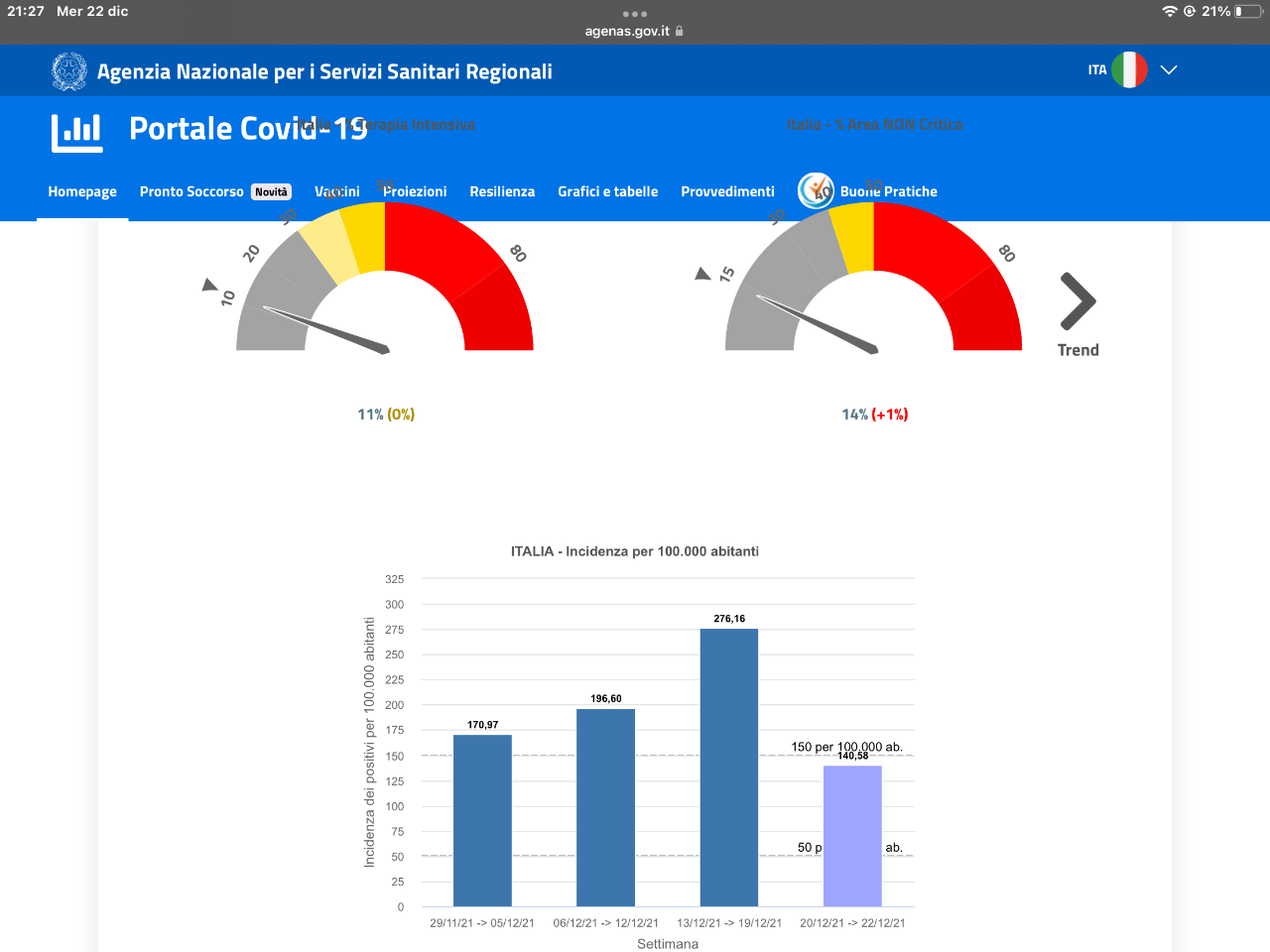Click the Terapia Intensiva gauge needle
This screenshot has height=952, width=1270.
(x=325, y=330)
